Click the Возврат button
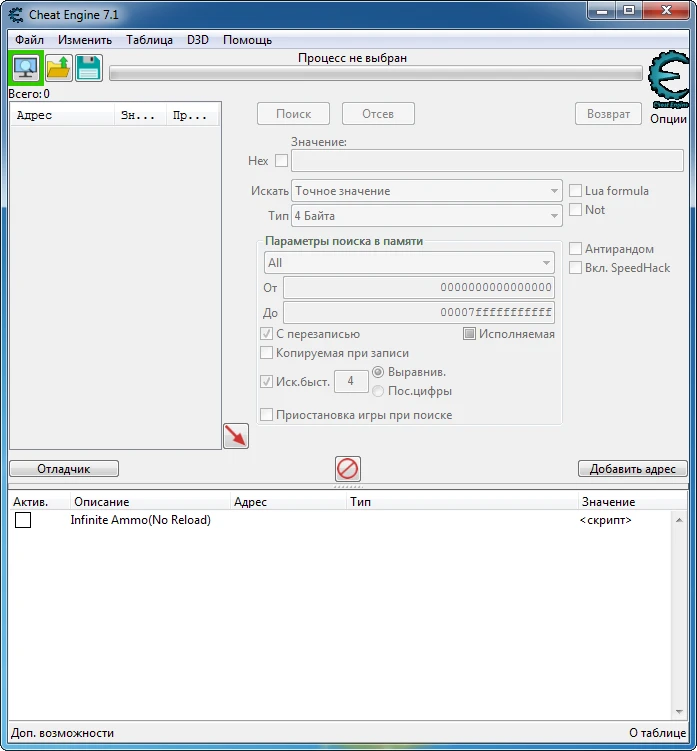 tap(608, 114)
